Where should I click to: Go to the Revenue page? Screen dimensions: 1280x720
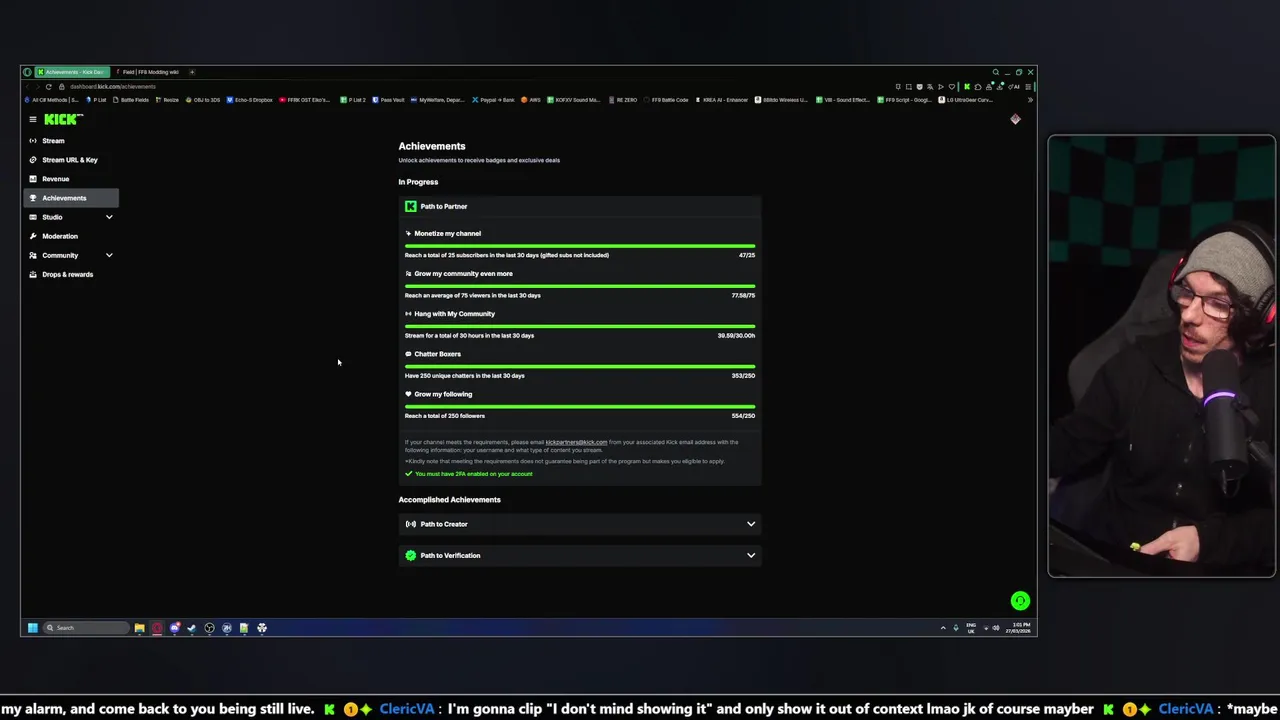coord(70,179)
